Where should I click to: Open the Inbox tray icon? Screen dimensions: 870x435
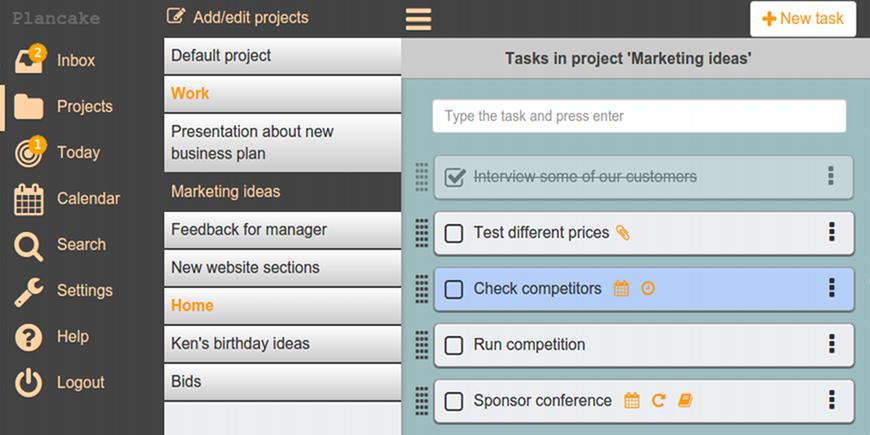pyautogui.click(x=28, y=60)
